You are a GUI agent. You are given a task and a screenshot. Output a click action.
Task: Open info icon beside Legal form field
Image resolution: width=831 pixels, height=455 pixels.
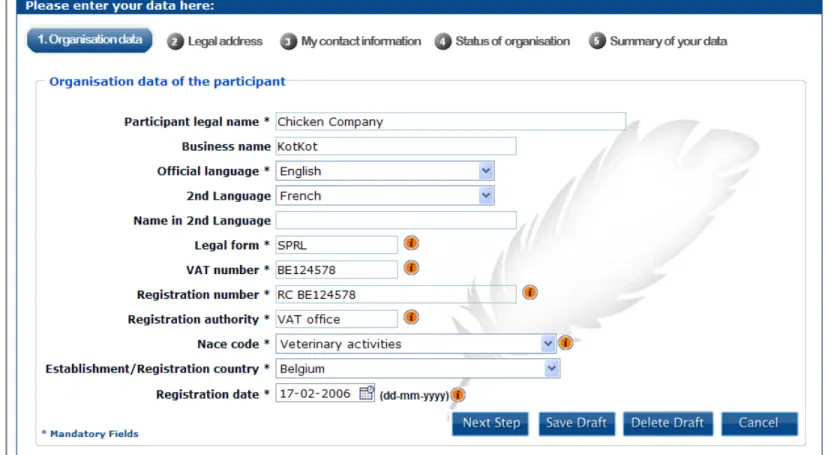[x=411, y=243]
